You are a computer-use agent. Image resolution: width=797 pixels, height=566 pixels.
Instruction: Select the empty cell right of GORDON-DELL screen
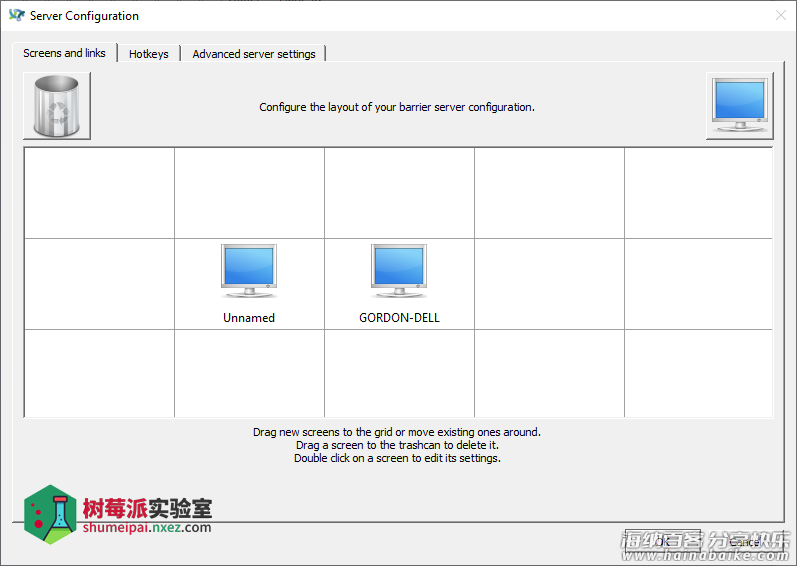[x=549, y=284]
